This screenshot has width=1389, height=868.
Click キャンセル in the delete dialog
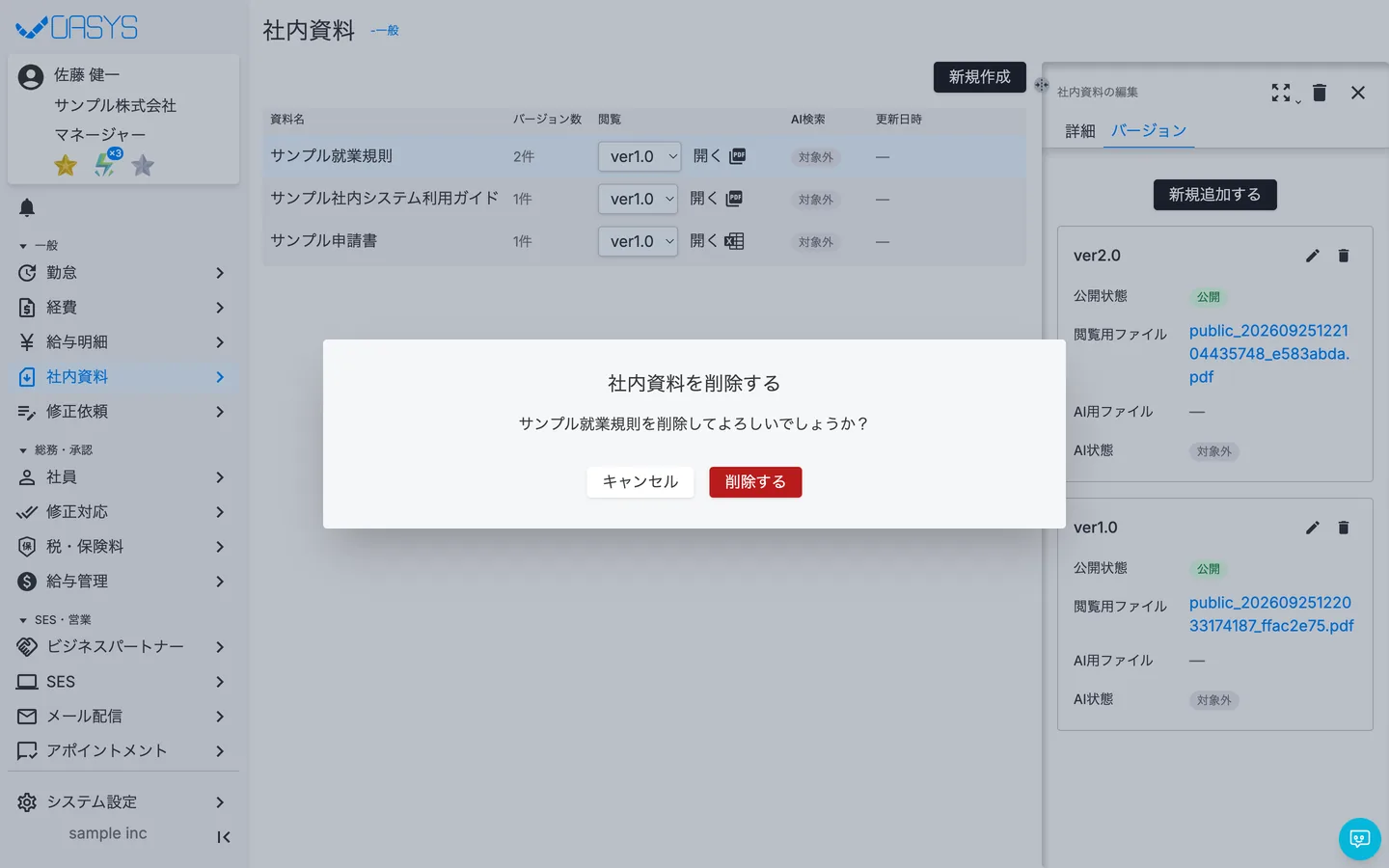[640, 482]
